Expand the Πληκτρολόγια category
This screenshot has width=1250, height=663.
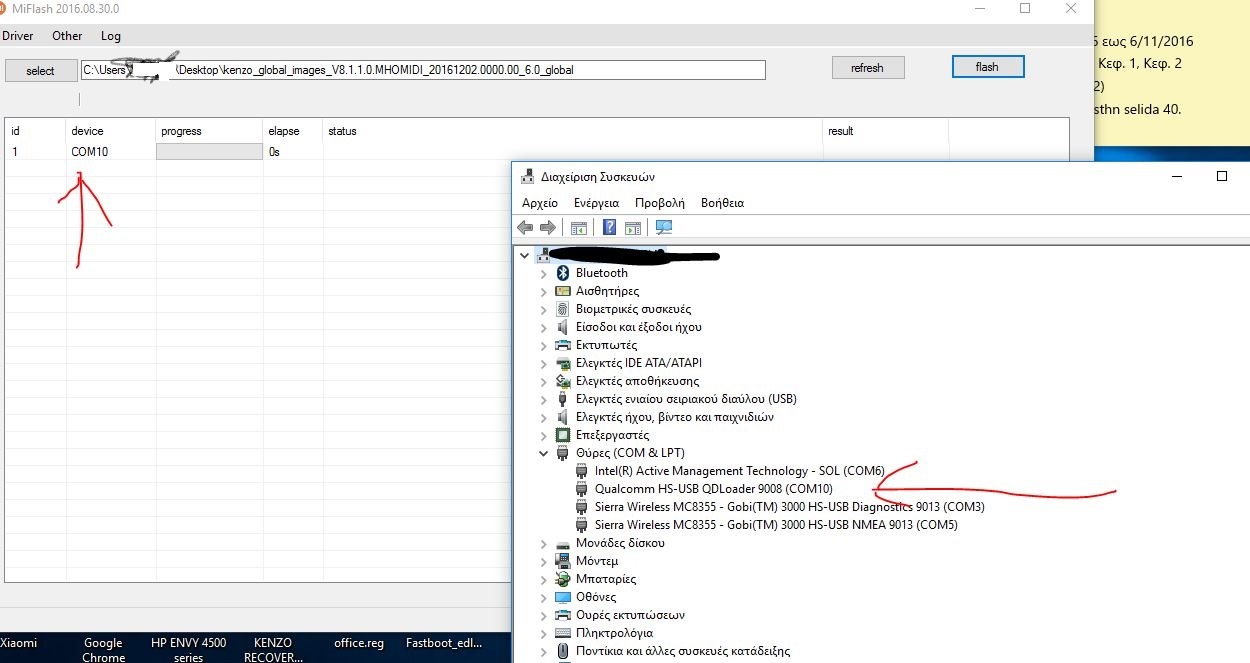click(x=544, y=633)
